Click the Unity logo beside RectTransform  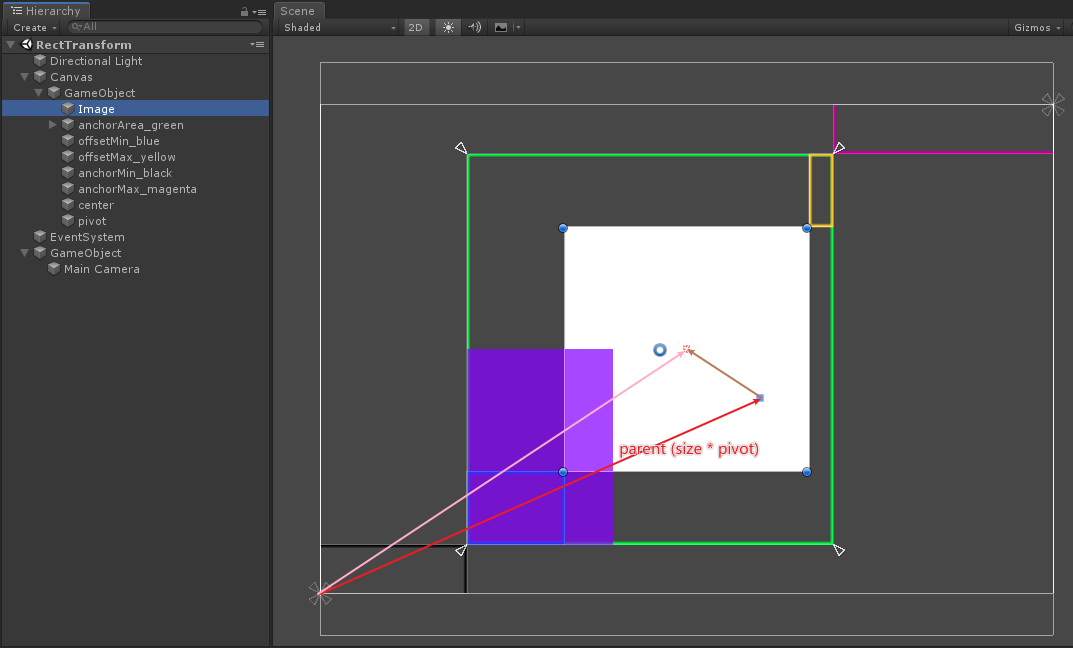coord(27,44)
